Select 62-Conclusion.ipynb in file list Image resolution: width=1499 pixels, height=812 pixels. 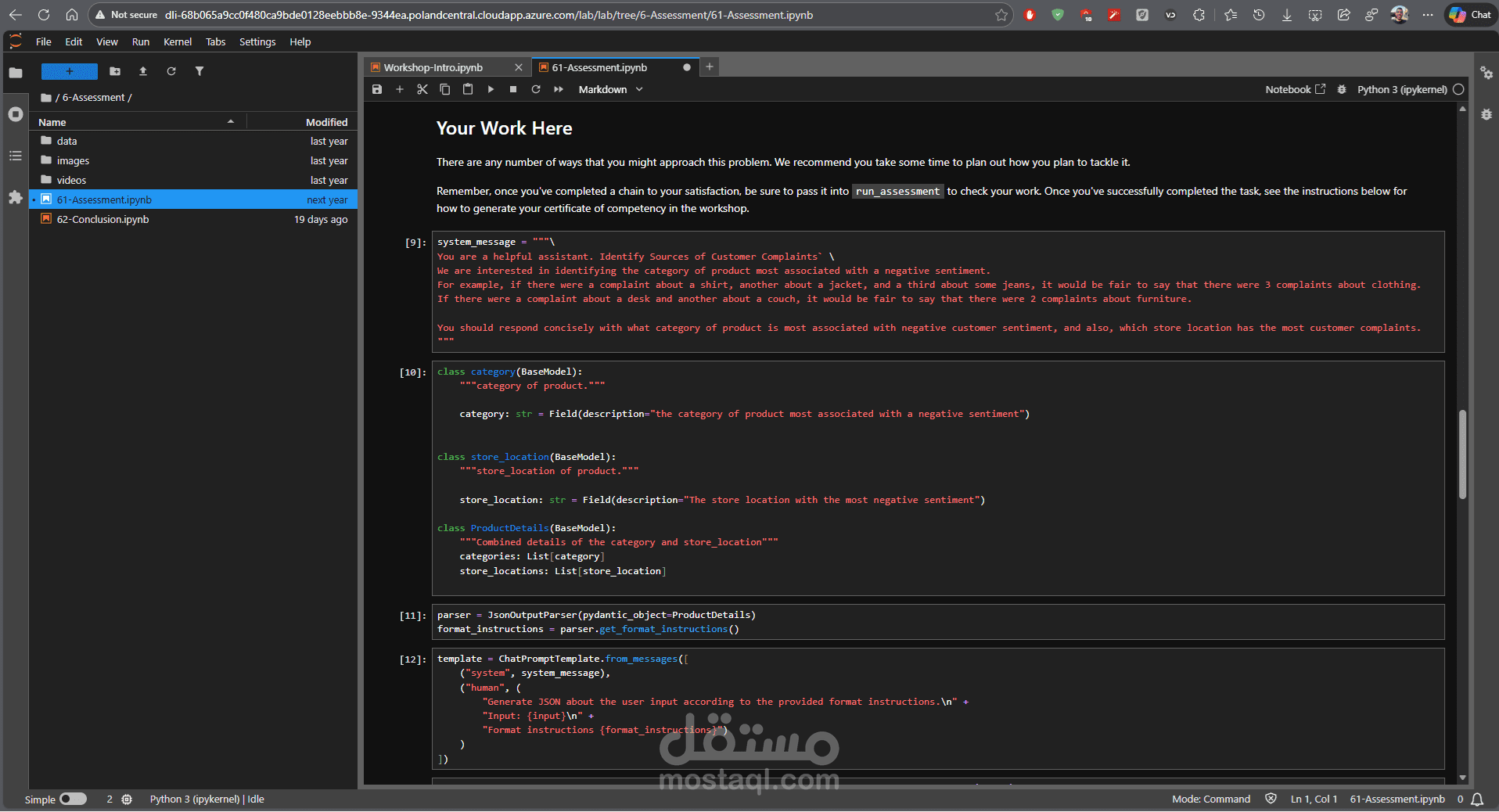[x=194, y=219]
